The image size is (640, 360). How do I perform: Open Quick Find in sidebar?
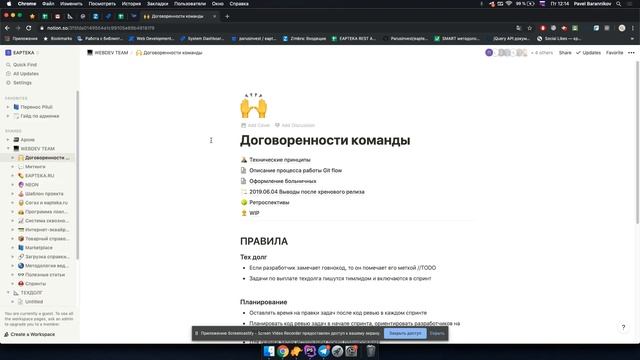25,64
